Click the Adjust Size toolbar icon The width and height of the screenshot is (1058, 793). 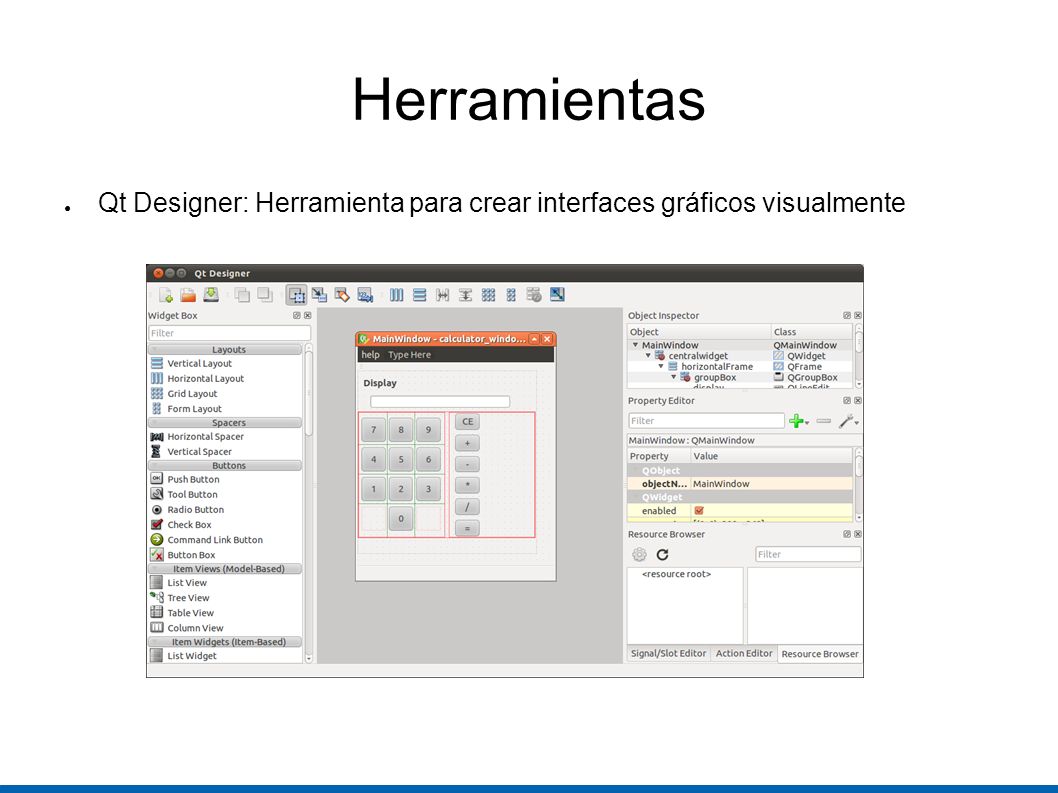(x=557, y=295)
